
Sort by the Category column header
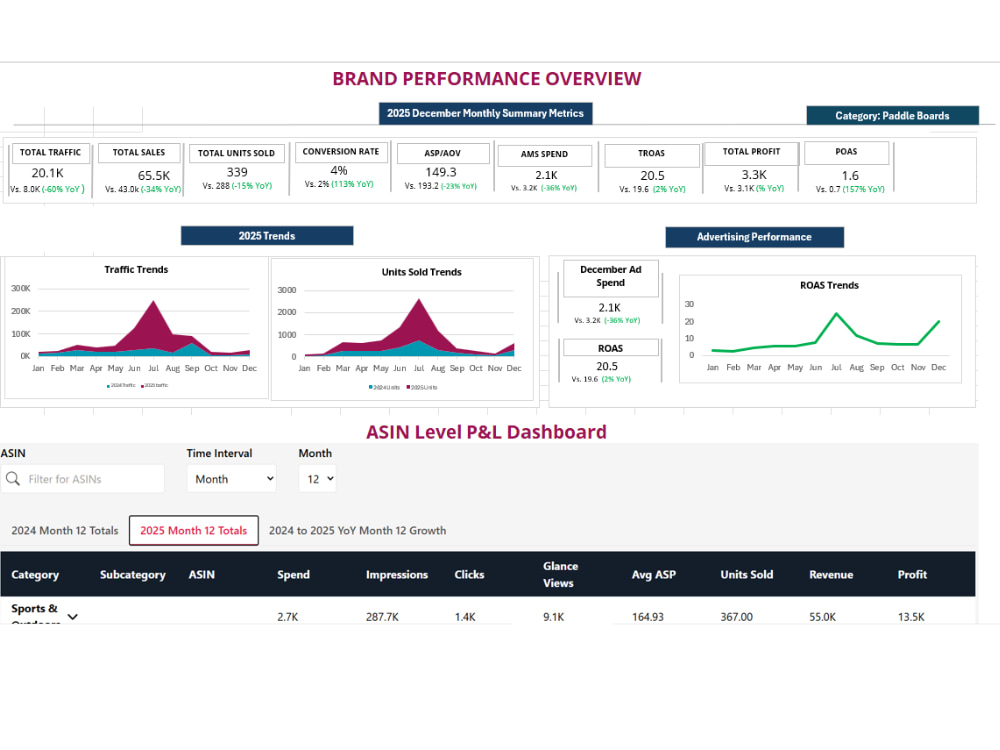coord(35,575)
